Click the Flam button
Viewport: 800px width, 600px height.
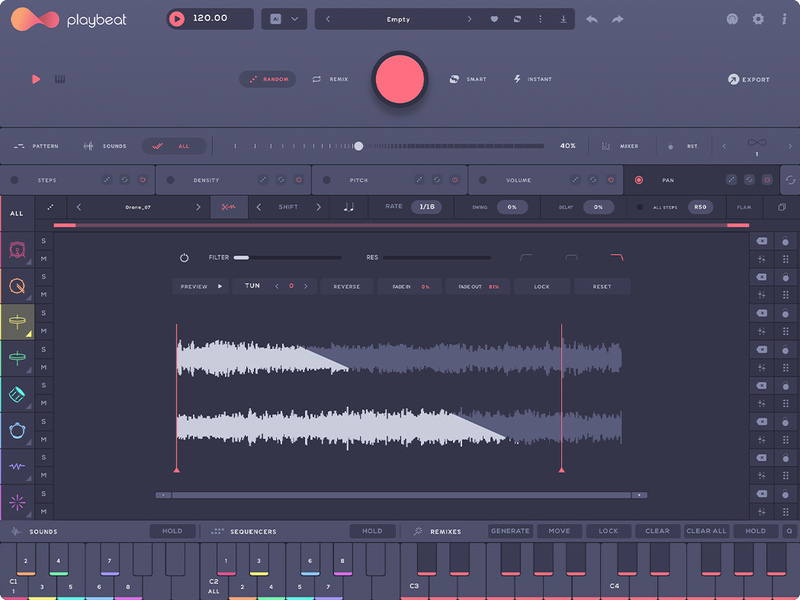pyautogui.click(x=744, y=207)
